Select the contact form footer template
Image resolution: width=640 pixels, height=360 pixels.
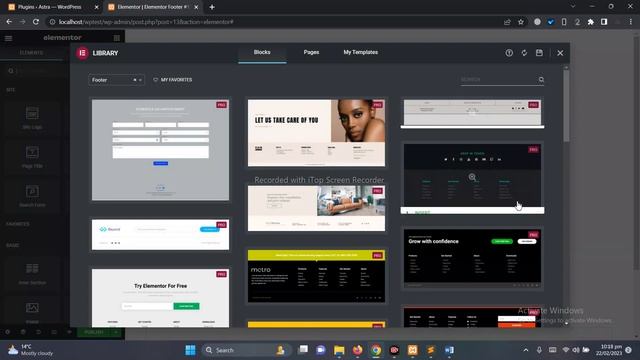pyautogui.click(x=160, y=150)
